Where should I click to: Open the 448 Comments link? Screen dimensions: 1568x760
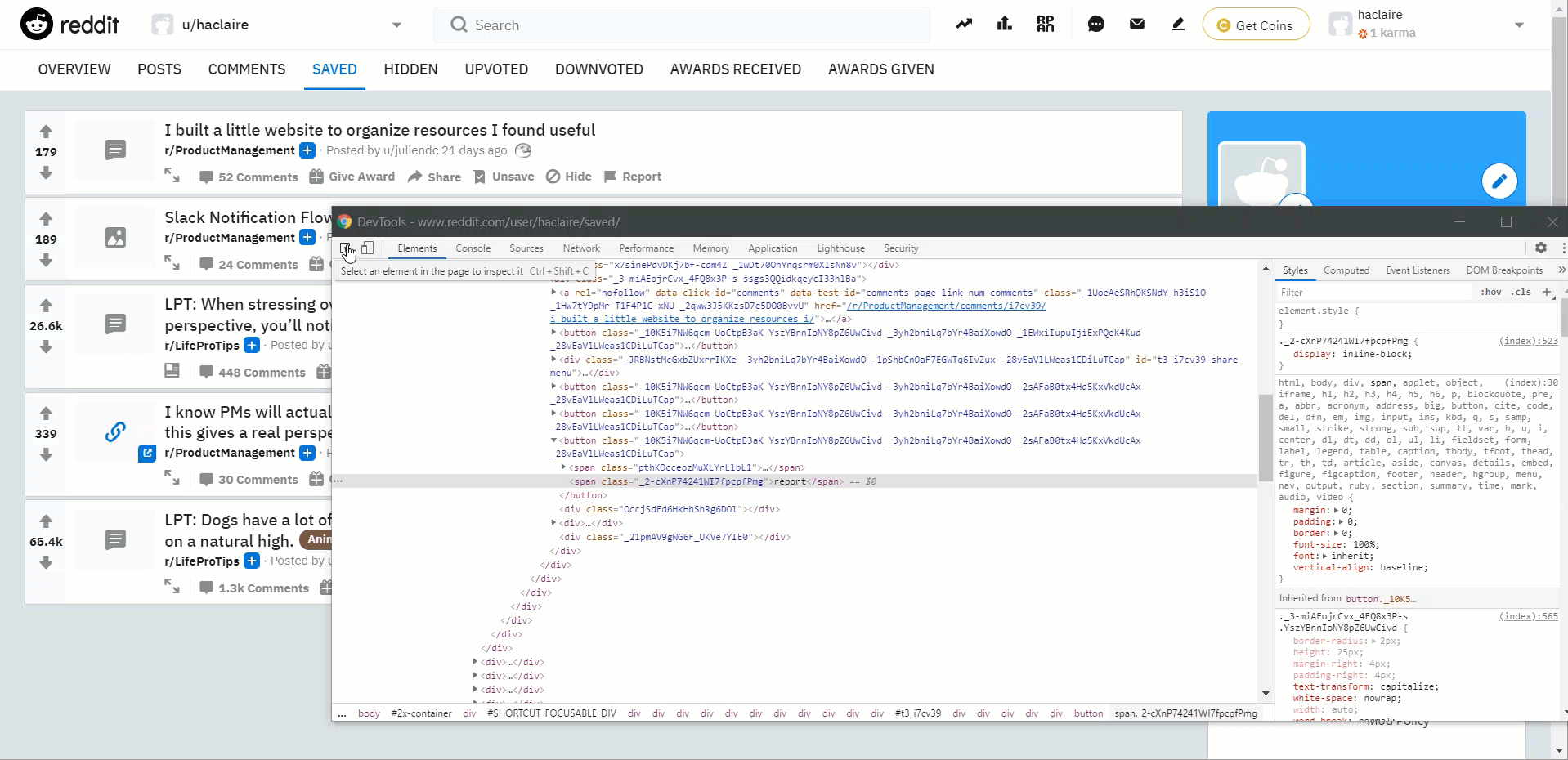point(253,372)
